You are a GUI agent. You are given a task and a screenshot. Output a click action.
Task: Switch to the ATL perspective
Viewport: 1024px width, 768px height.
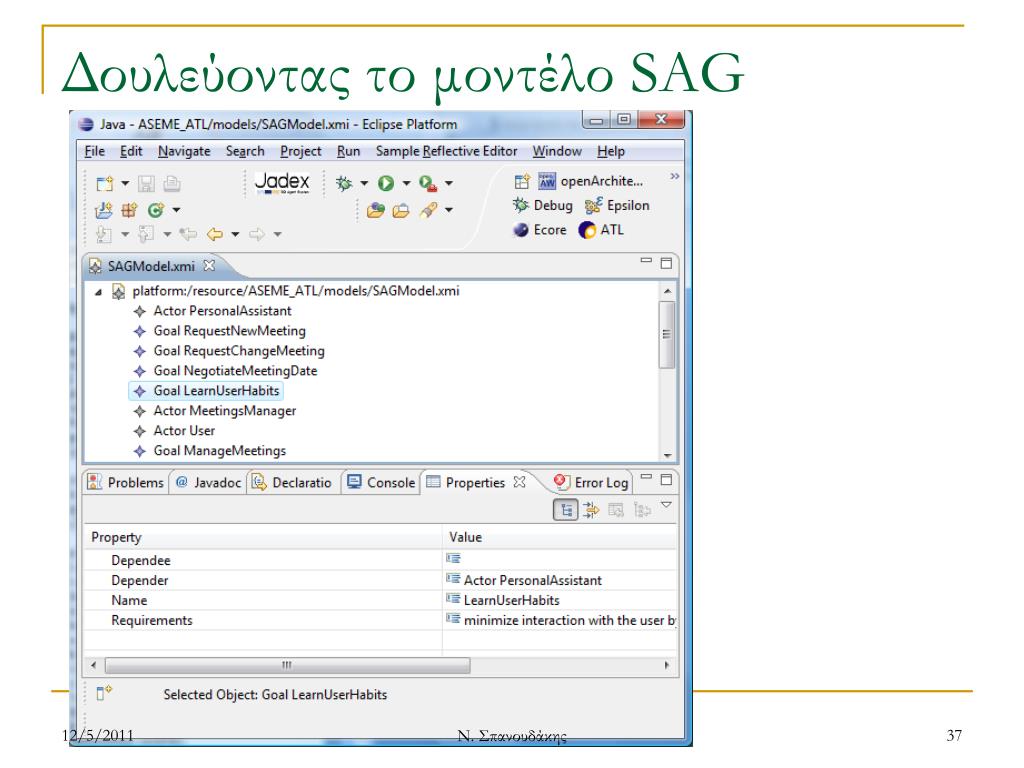(601, 230)
